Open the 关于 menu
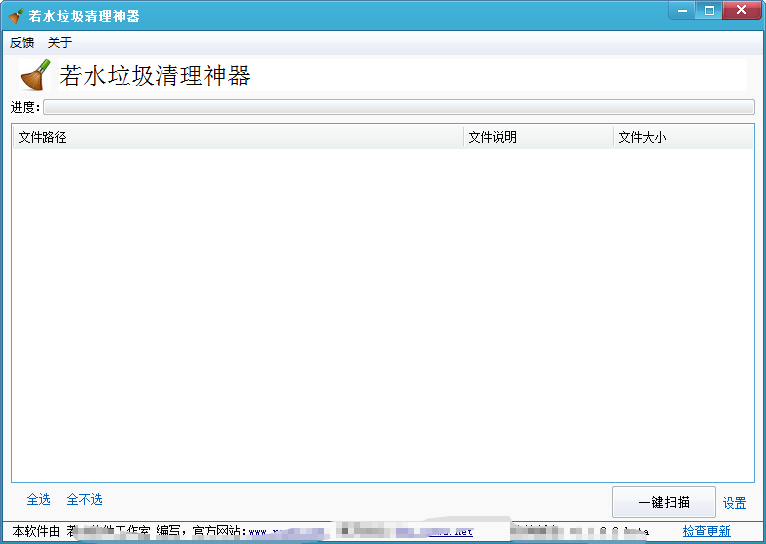Image resolution: width=766 pixels, height=544 pixels. pos(60,43)
